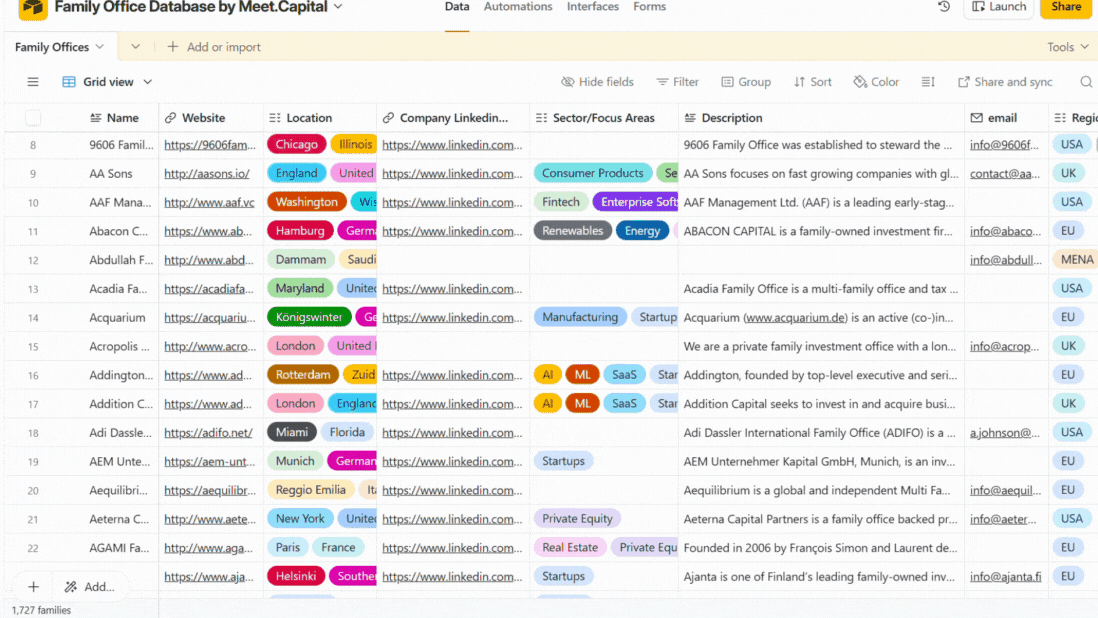Switch to the Automations tab
Image resolution: width=1098 pixels, height=618 pixels.
517,7
